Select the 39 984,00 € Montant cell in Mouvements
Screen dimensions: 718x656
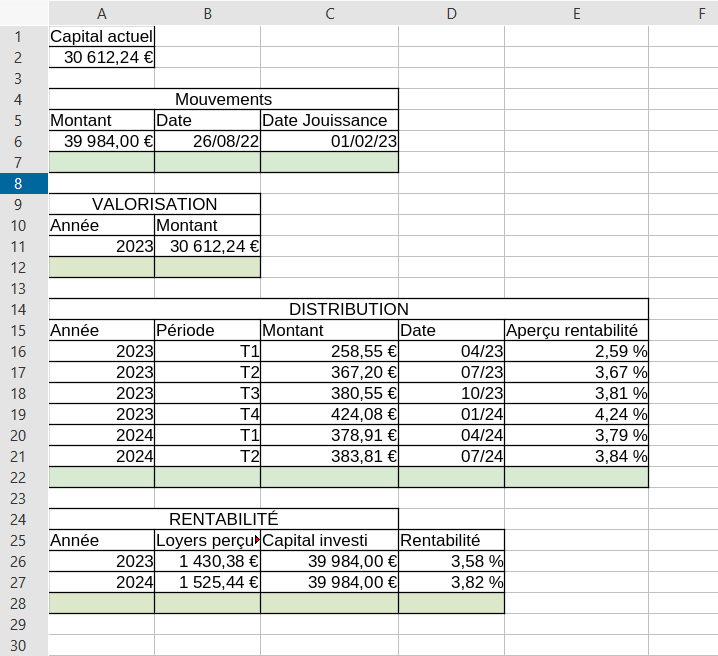[x=102, y=141]
